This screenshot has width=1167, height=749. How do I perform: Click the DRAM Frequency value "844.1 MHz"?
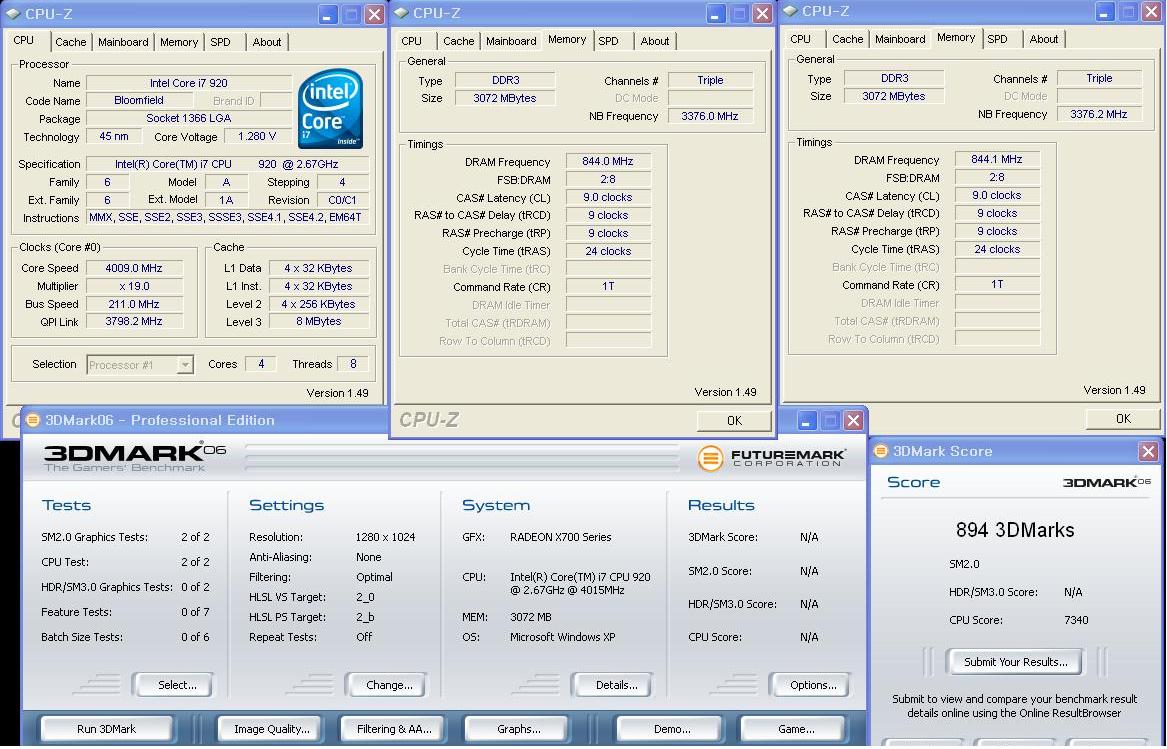(997, 159)
